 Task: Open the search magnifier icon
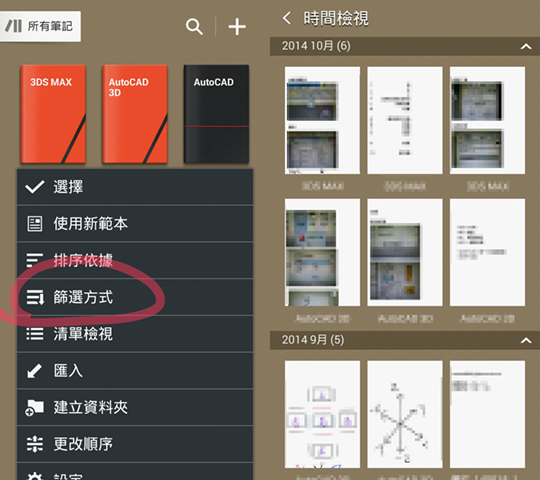194,27
